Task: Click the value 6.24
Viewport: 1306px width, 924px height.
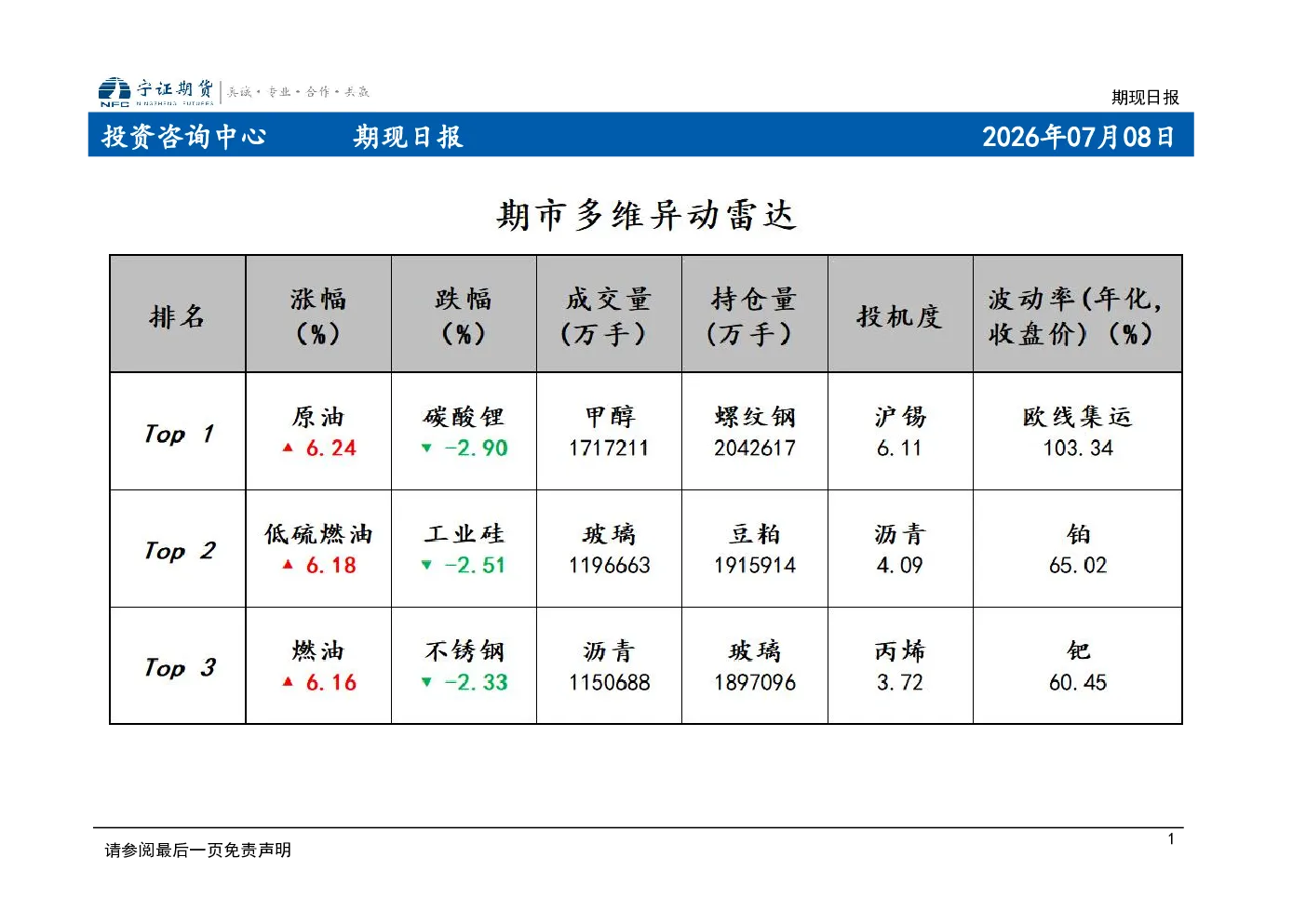Action: 330,448
